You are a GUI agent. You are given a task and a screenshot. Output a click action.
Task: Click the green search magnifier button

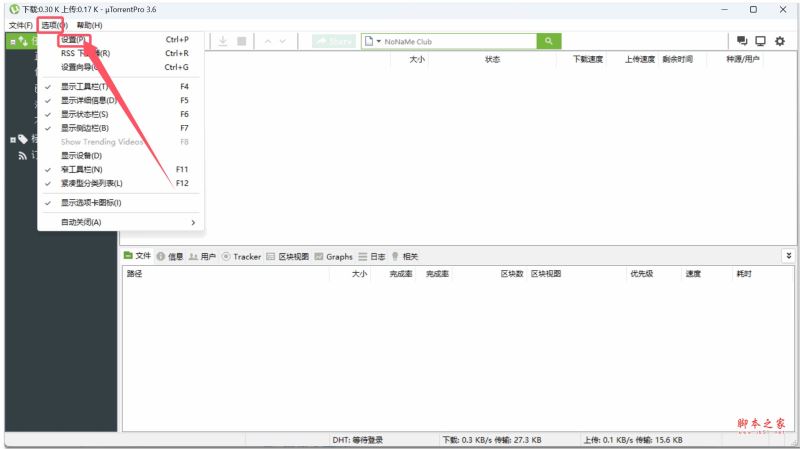coord(549,41)
